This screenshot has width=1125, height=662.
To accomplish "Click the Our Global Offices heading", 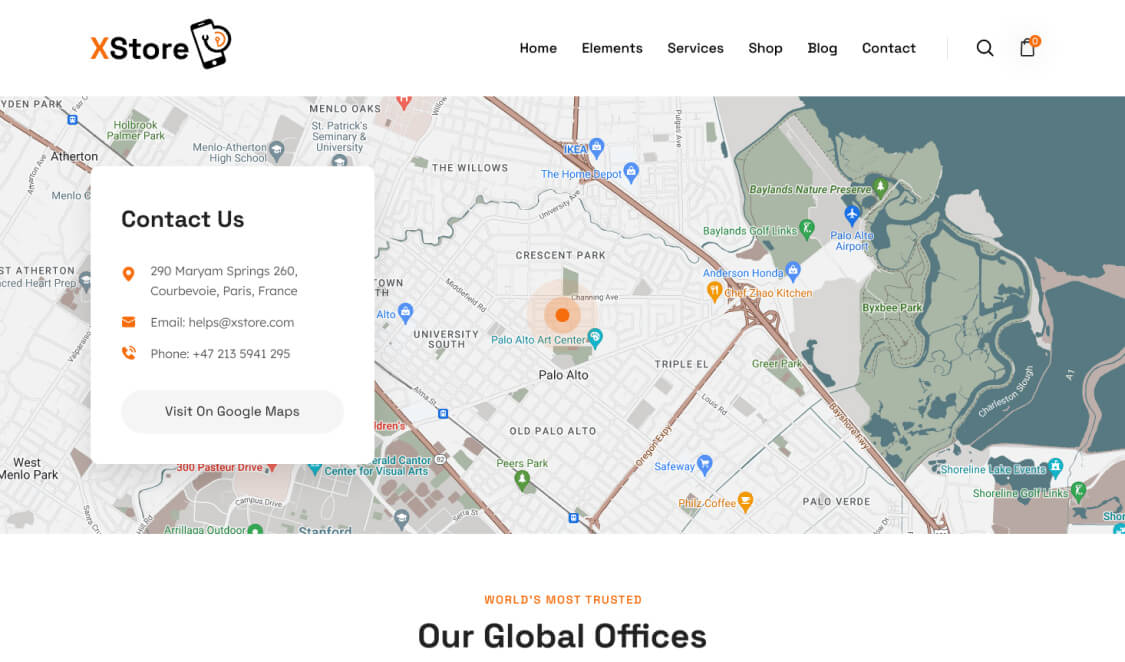I will [x=562, y=635].
